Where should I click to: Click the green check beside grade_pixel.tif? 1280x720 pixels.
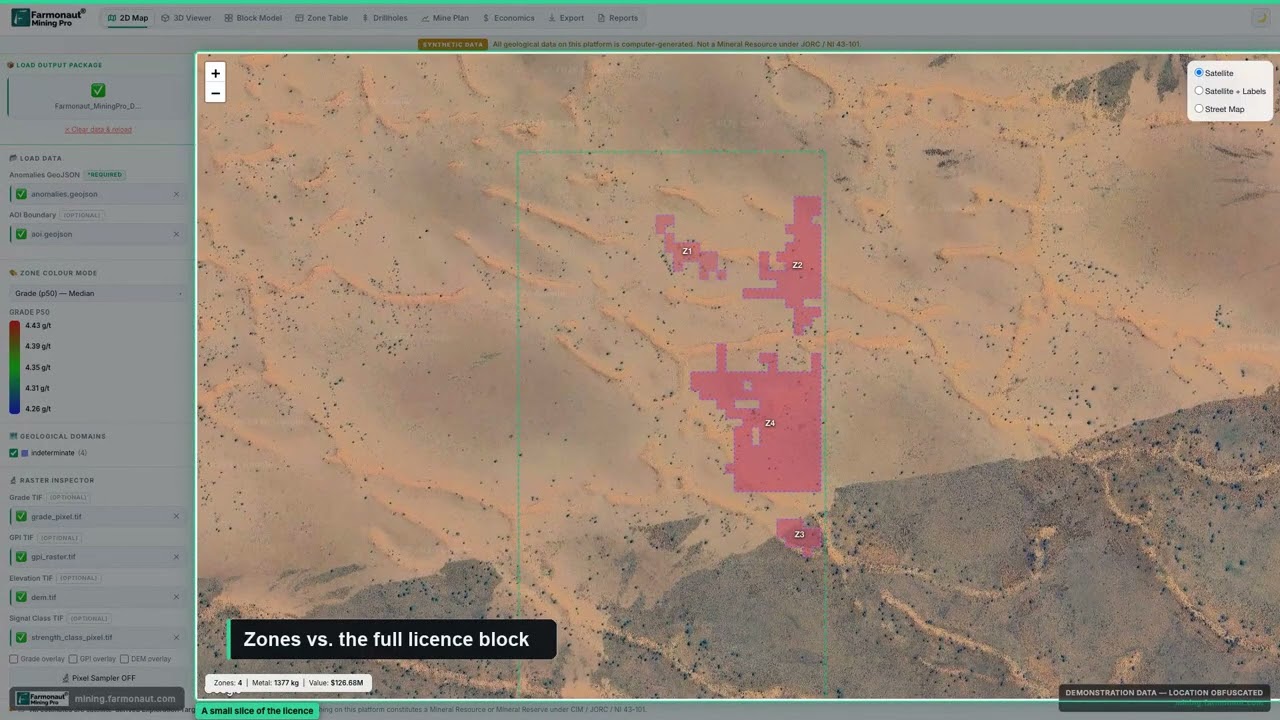coord(21,517)
